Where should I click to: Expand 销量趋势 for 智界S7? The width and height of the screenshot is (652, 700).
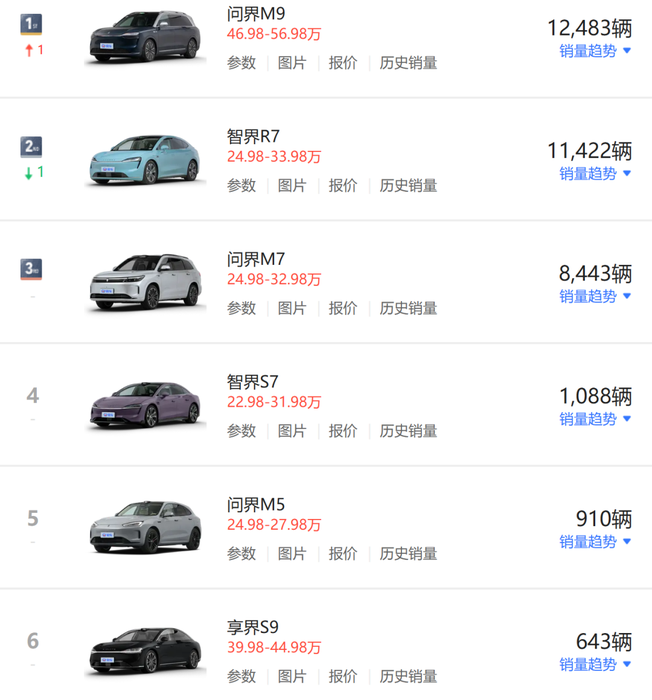coord(595,419)
